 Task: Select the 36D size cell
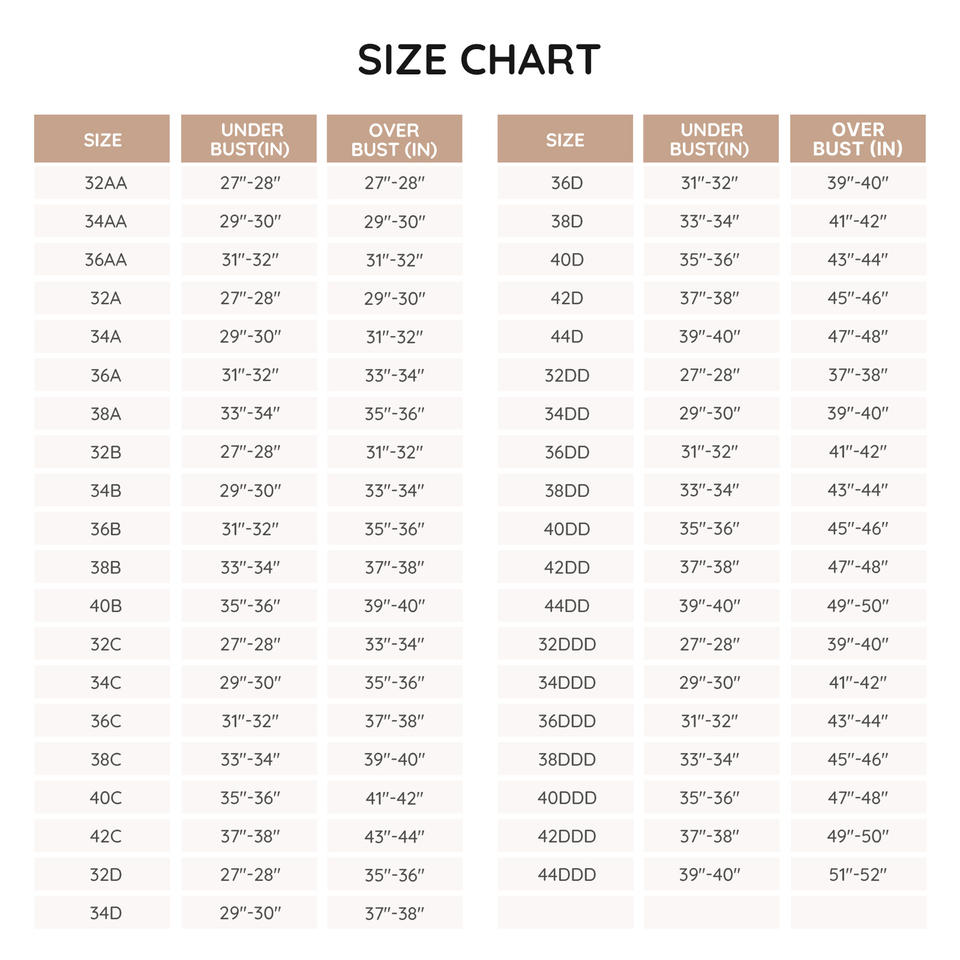point(565,182)
